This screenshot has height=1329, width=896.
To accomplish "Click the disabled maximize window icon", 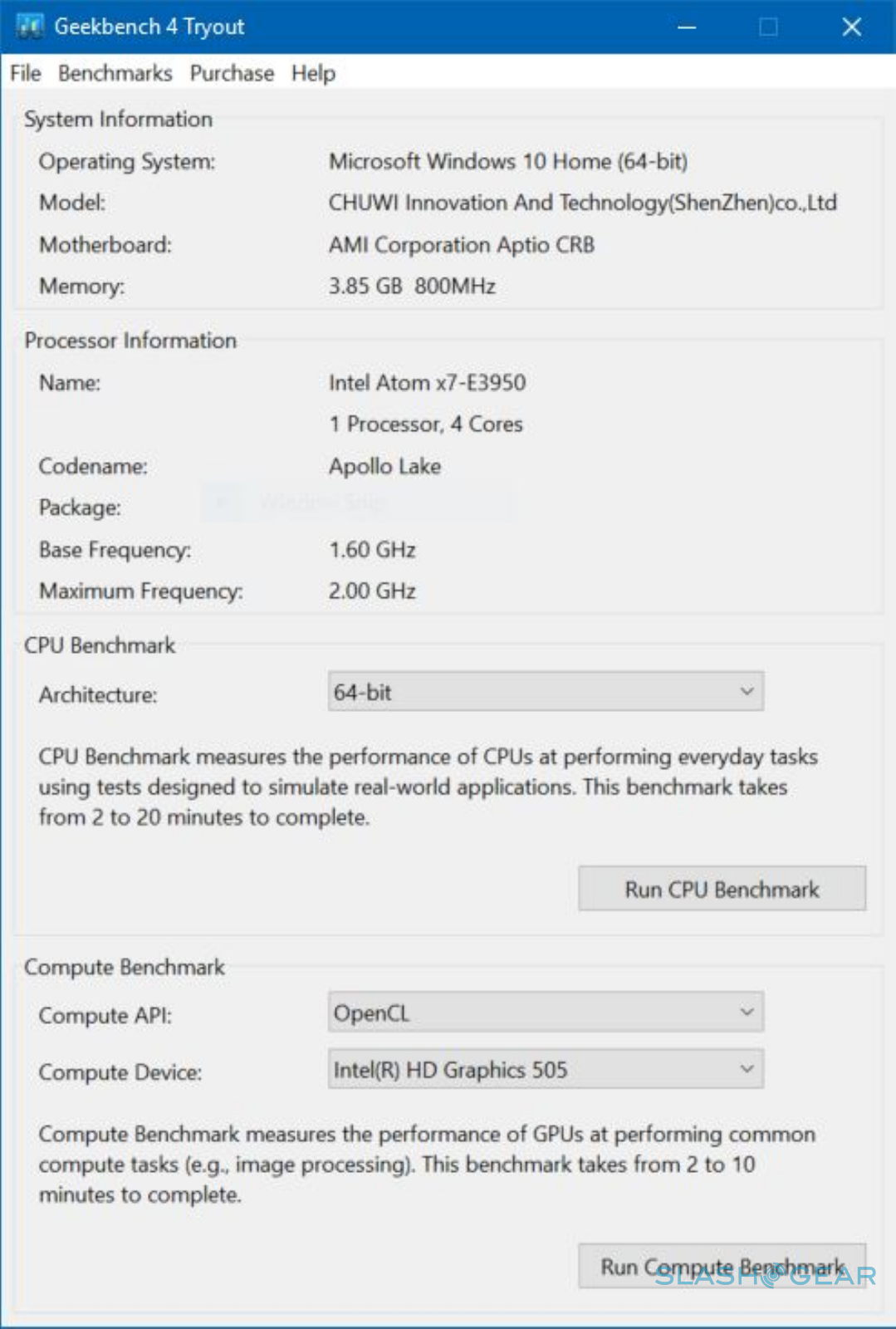I will [x=768, y=27].
